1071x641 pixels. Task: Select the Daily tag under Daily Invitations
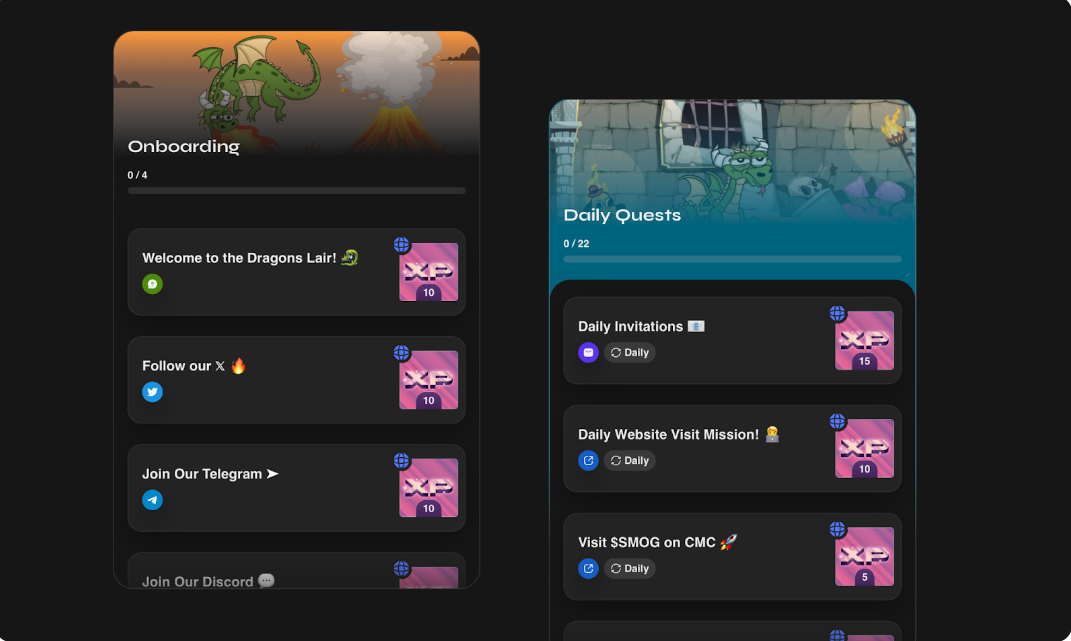pyautogui.click(x=630, y=352)
